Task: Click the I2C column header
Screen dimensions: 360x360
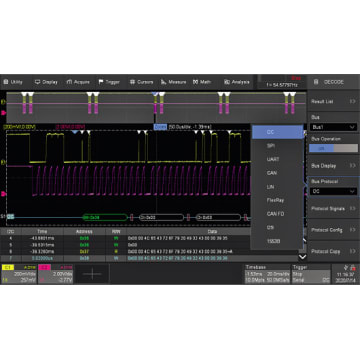Action: (x=10, y=231)
